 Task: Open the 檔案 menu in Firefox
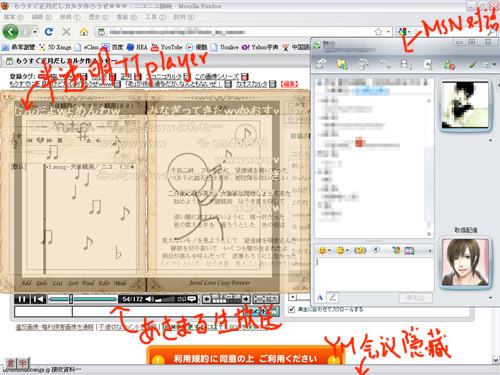[x=14, y=17]
